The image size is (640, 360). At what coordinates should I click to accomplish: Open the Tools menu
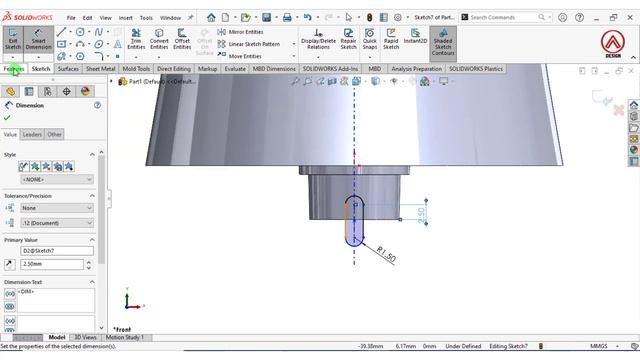(x=146, y=18)
